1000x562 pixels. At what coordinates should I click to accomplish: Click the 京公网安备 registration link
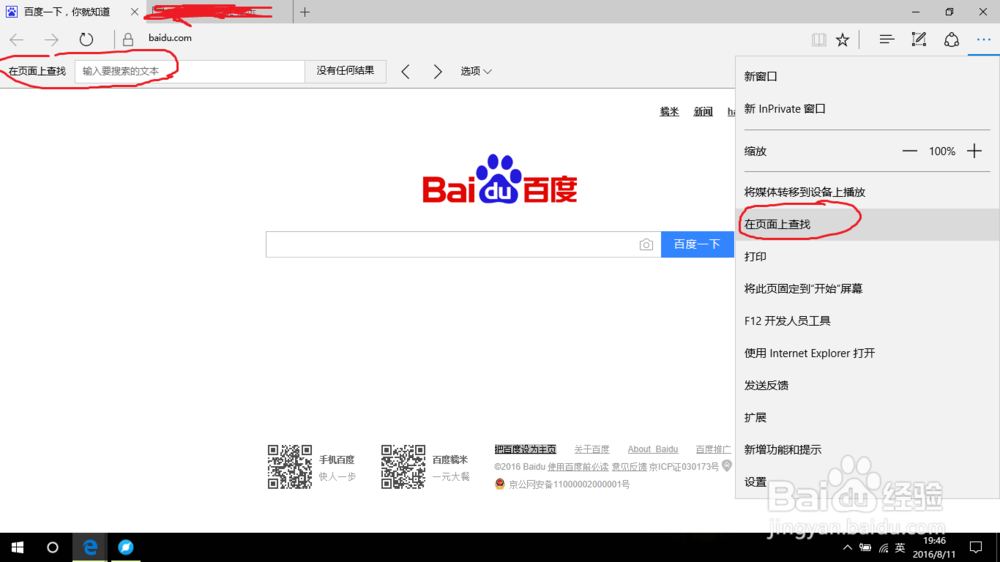coord(568,485)
